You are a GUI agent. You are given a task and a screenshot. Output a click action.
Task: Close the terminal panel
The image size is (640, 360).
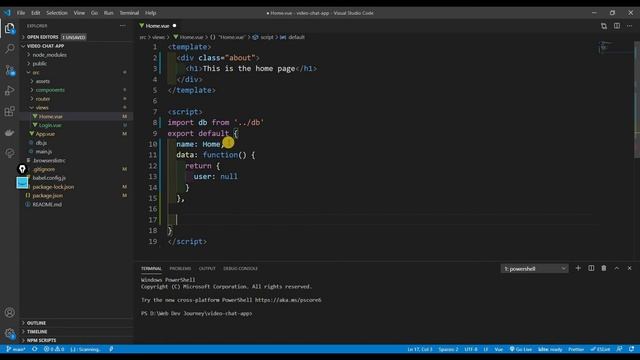[629, 268]
